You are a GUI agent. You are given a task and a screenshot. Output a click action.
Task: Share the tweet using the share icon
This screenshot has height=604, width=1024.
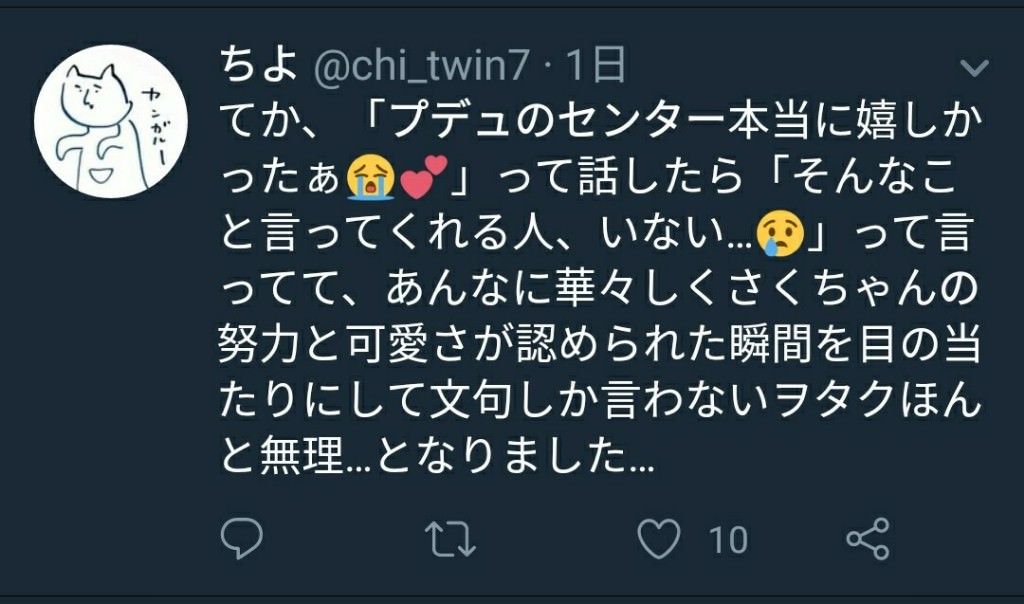pos(868,539)
